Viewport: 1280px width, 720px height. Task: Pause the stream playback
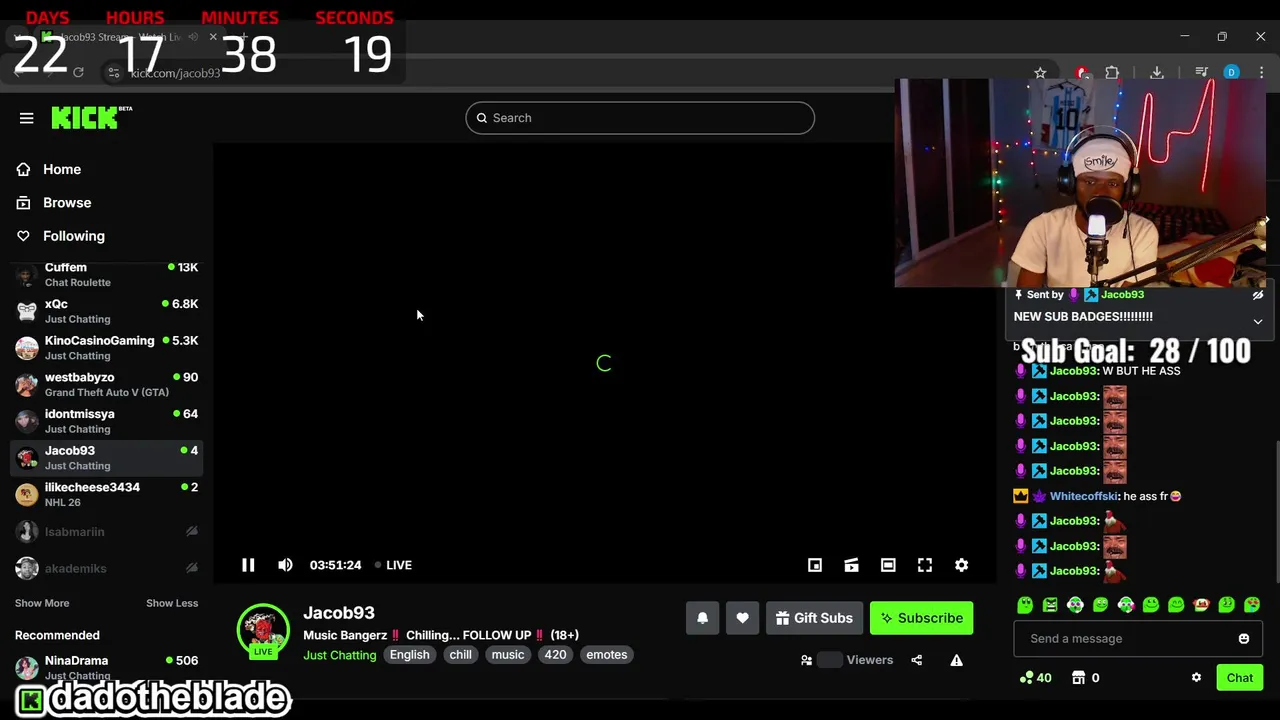pos(248,565)
